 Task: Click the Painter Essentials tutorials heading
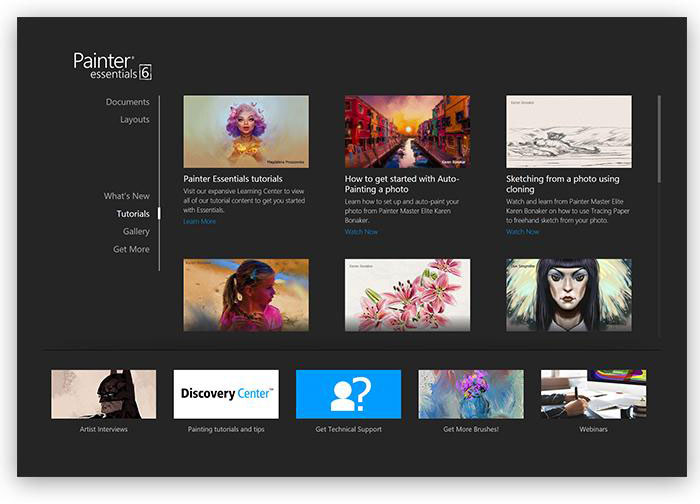tap(233, 179)
